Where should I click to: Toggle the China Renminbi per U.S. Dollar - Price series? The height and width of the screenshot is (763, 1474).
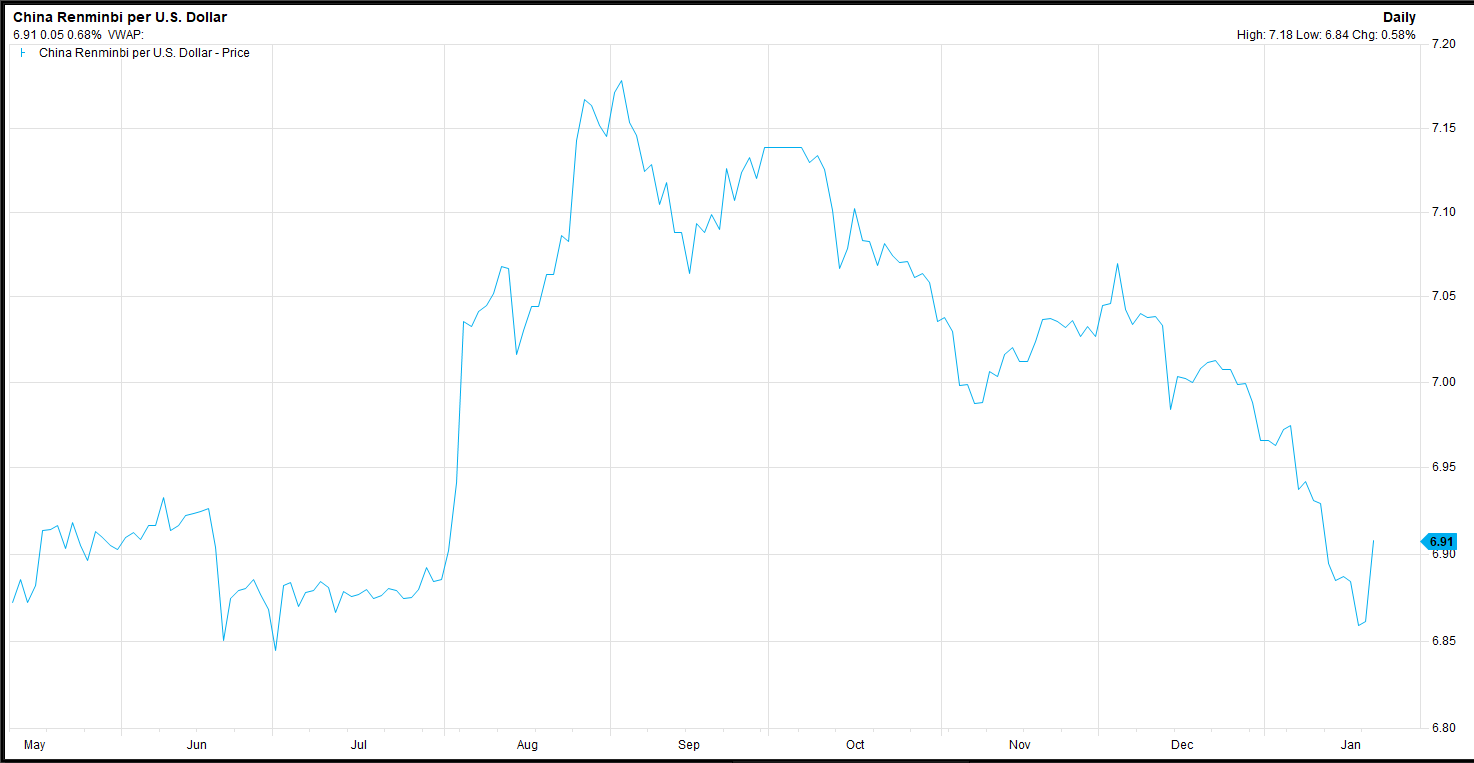coord(144,51)
